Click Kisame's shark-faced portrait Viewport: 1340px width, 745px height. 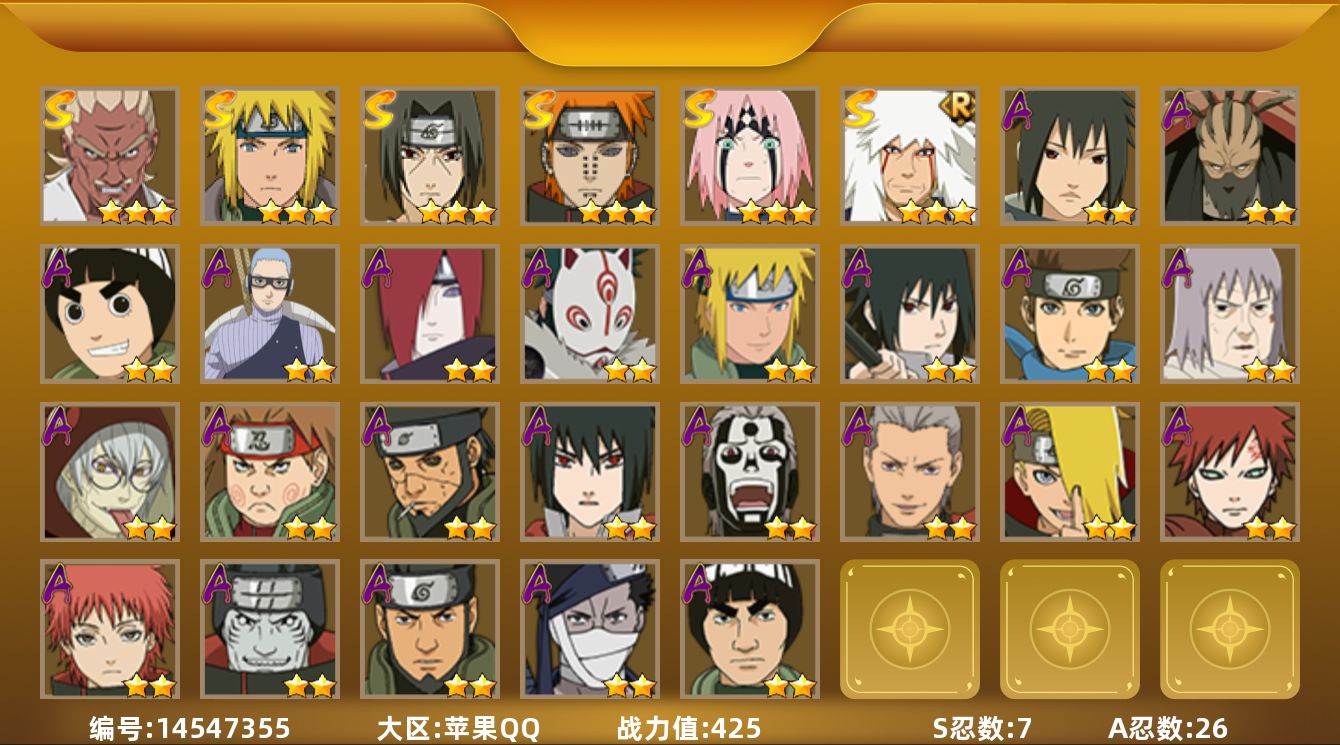[x=269, y=629]
